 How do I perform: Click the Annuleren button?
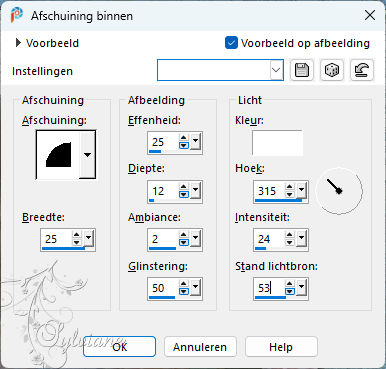pos(200,347)
